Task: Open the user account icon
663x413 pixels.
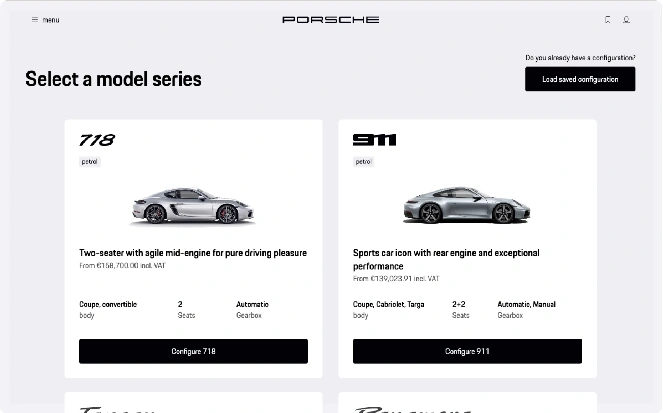Action: pyautogui.click(x=626, y=20)
